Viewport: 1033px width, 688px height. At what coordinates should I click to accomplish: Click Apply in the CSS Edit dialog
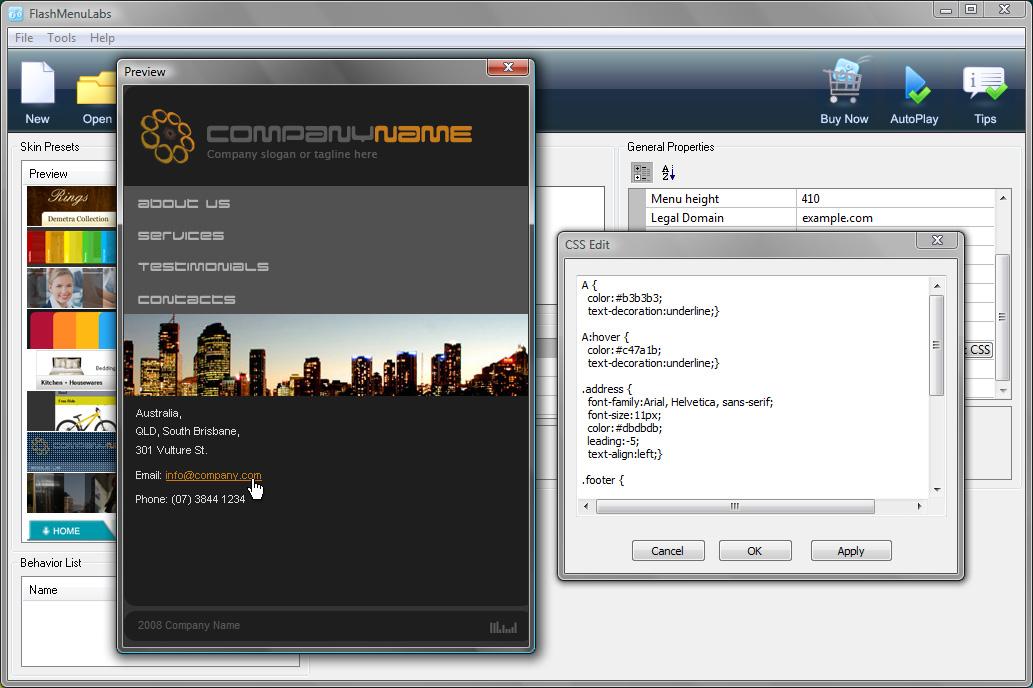[851, 551]
